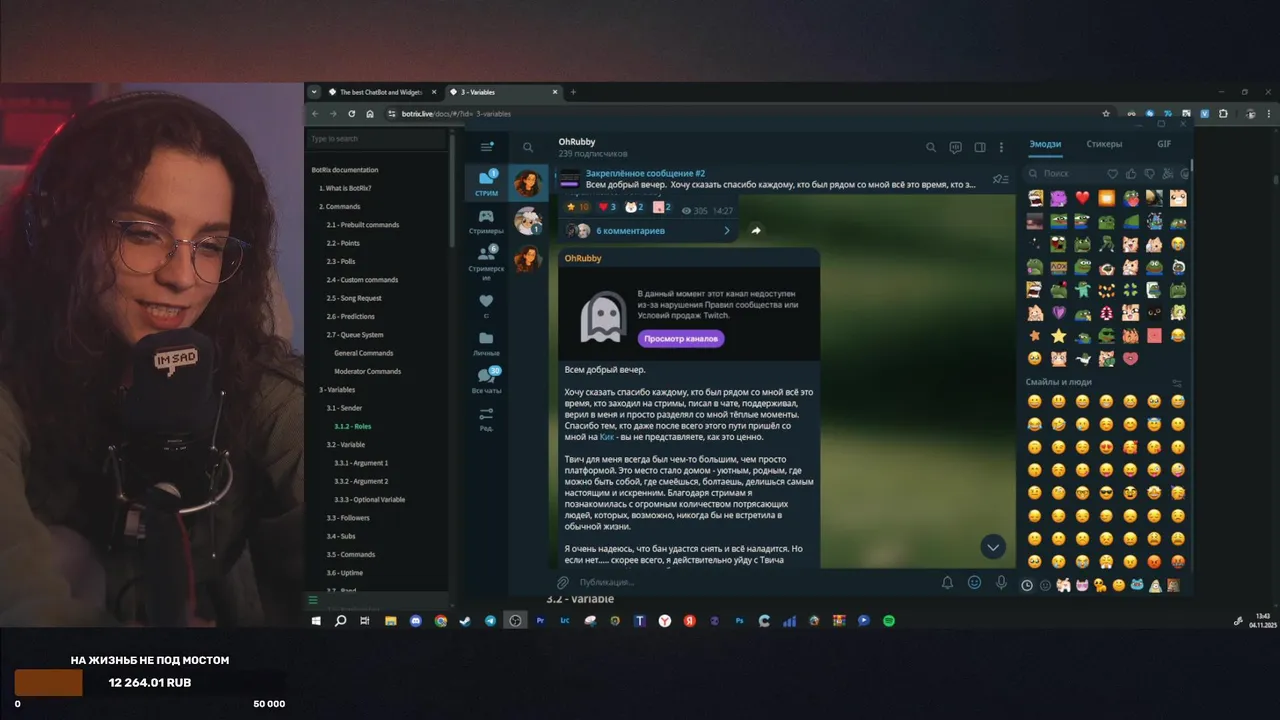Toggle the right info side panel
The height and width of the screenshot is (720, 1280).
(980, 147)
